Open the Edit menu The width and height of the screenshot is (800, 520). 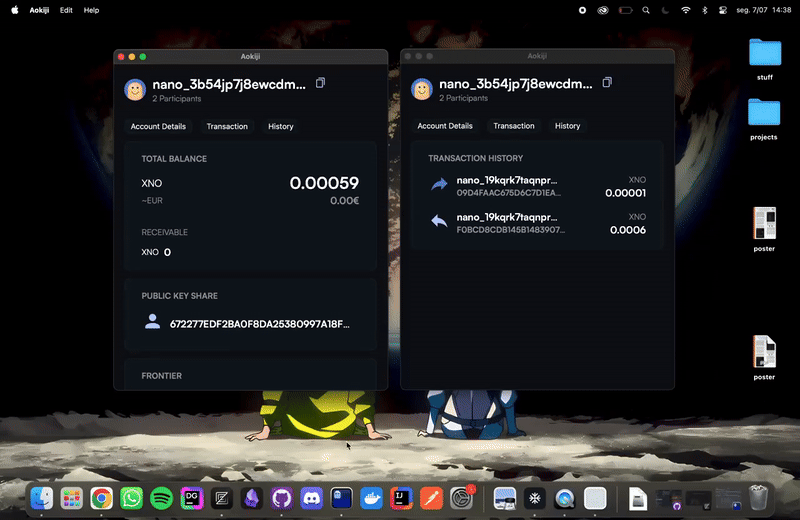click(66, 10)
